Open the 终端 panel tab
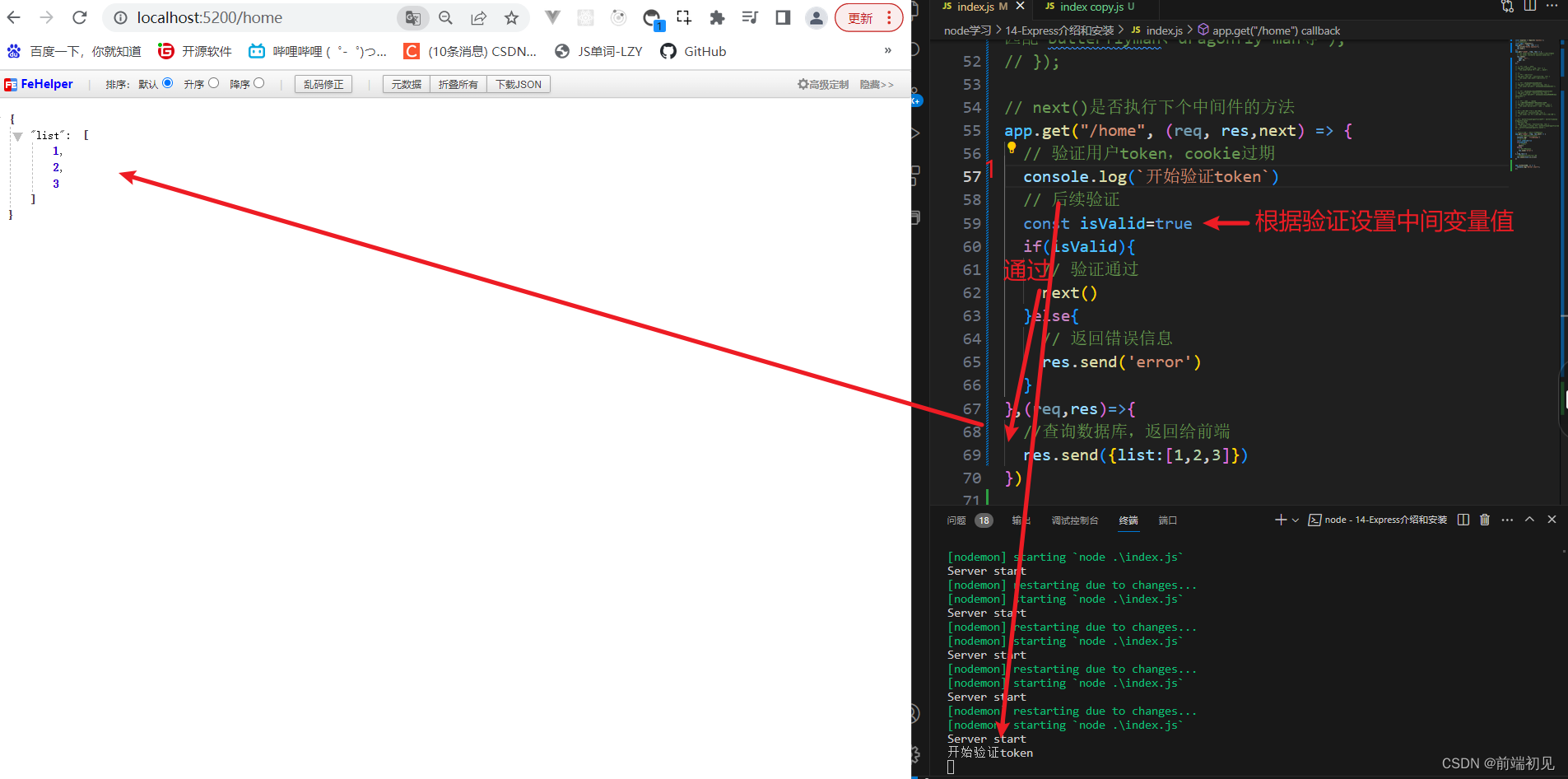This screenshot has height=779, width=1568. 1128,520
